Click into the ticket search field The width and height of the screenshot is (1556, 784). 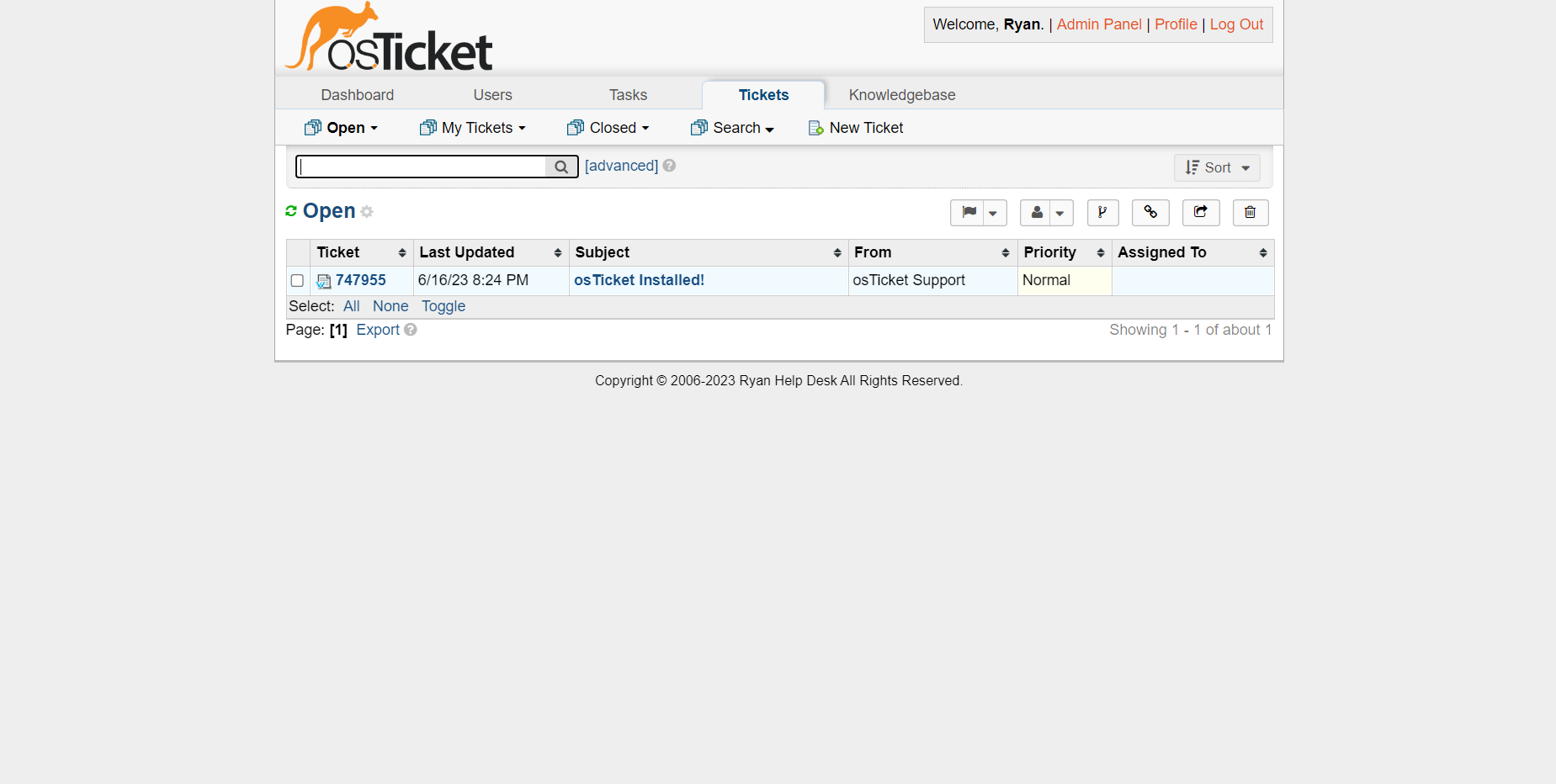tap(422, 167)
